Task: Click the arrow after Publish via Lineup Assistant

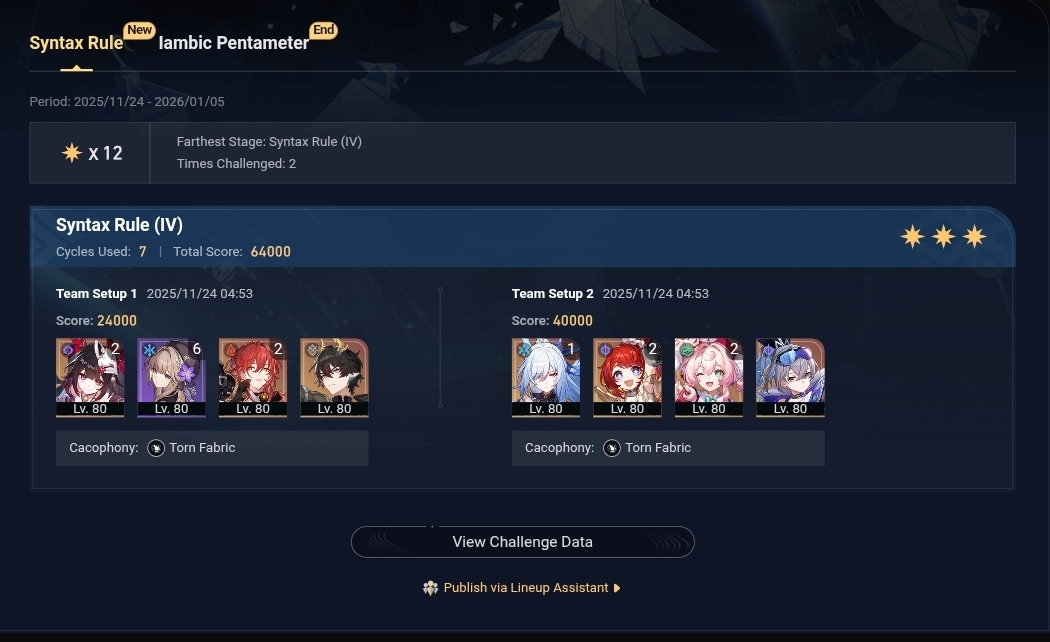Action: [x=617, y=588]
